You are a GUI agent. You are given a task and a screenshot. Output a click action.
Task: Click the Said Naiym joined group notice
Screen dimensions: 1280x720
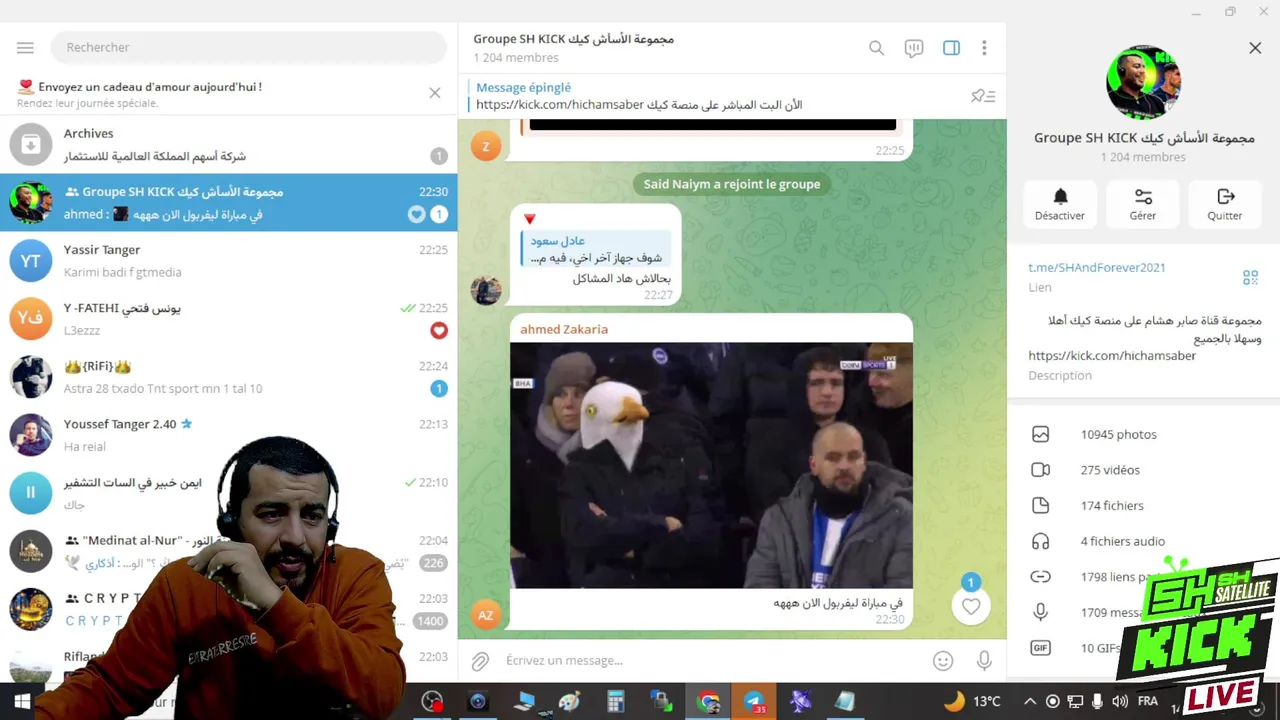(732, 184)
